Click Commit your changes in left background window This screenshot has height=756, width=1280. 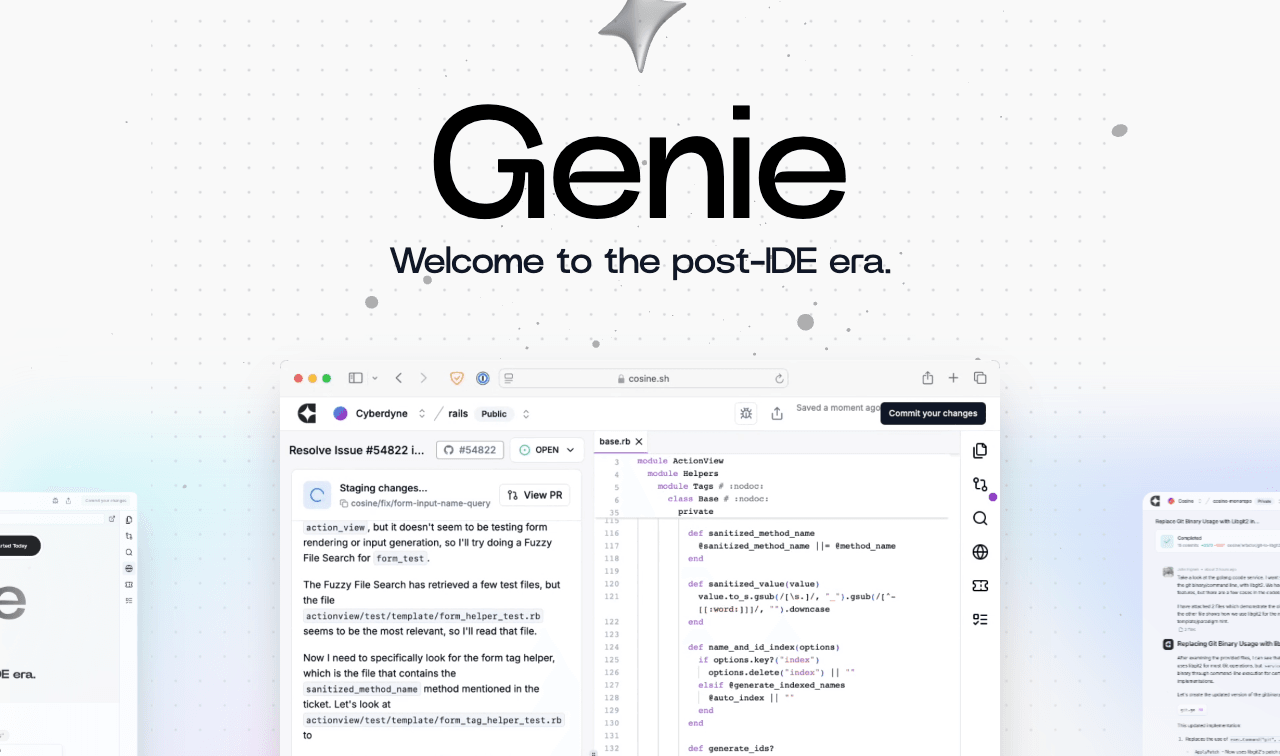tap(106, 500)
